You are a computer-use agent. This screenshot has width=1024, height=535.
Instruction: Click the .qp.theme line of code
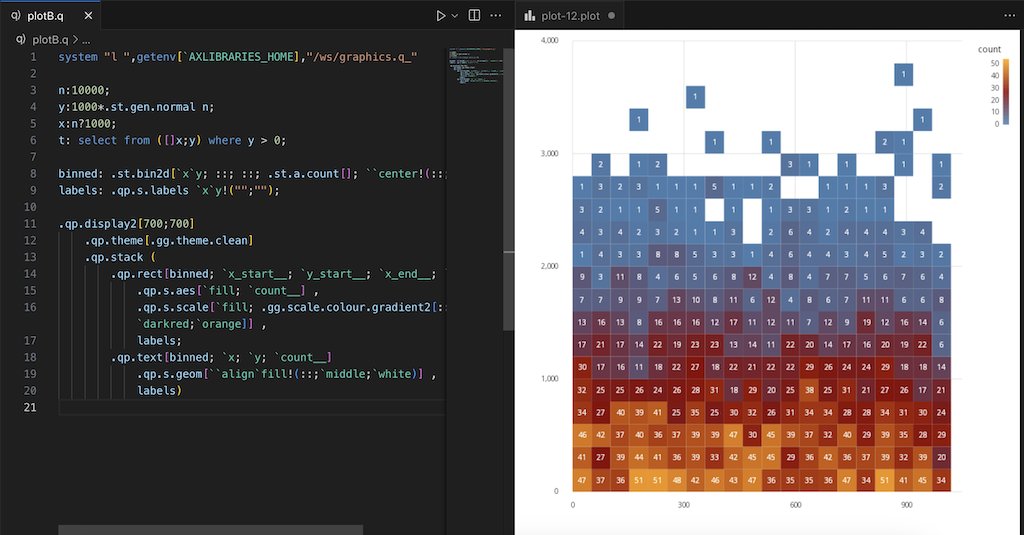pyautogui.click(x=168, y=240)
